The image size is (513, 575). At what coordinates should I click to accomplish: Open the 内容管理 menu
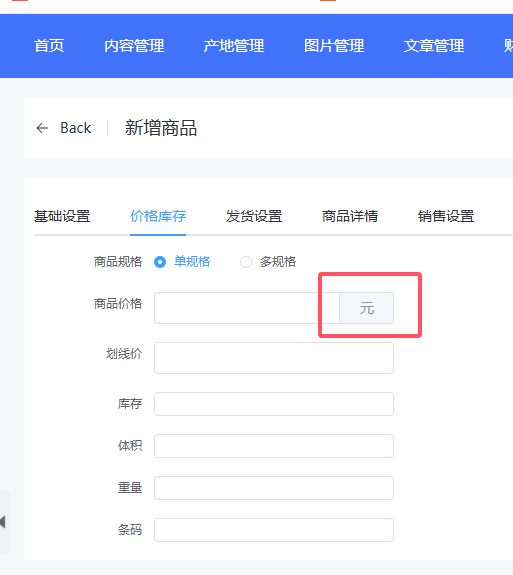click(x=134, y=46)
